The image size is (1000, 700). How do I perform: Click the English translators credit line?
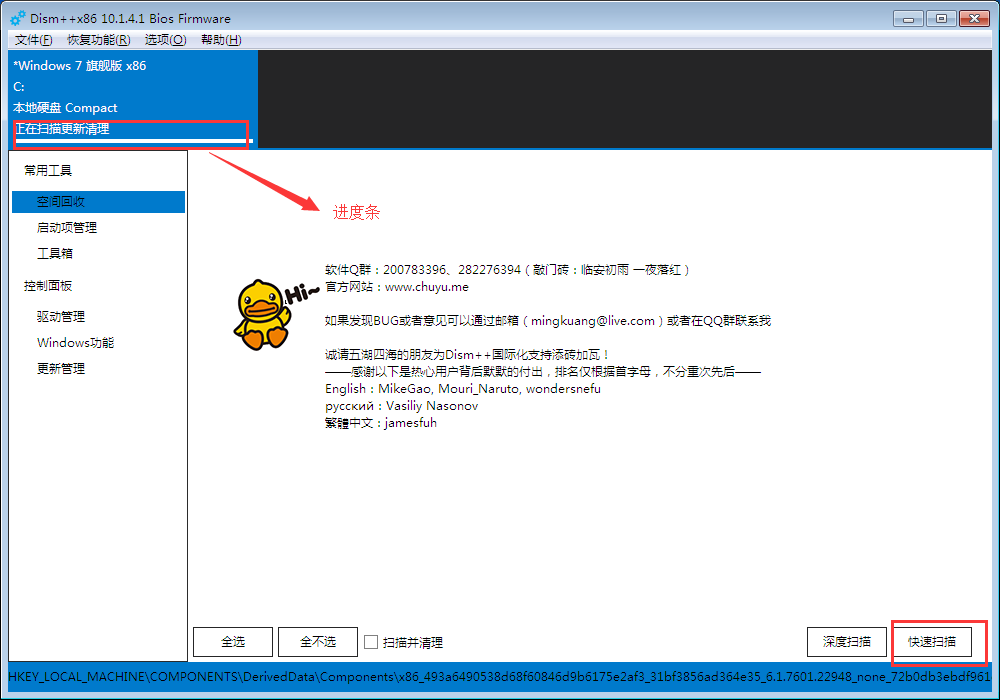462,389
